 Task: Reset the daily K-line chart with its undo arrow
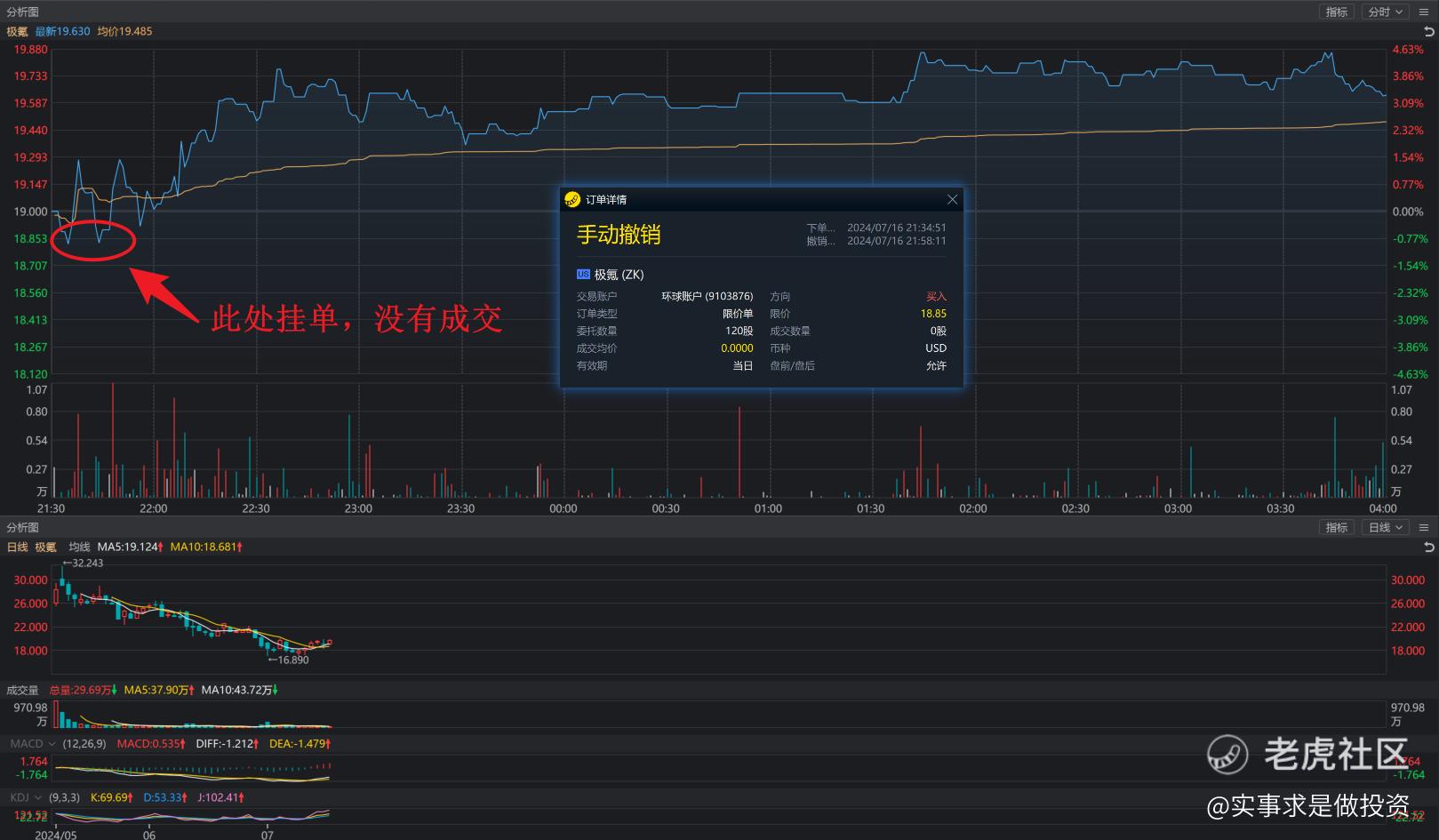pyautogui.click(x=1429, y=547)
